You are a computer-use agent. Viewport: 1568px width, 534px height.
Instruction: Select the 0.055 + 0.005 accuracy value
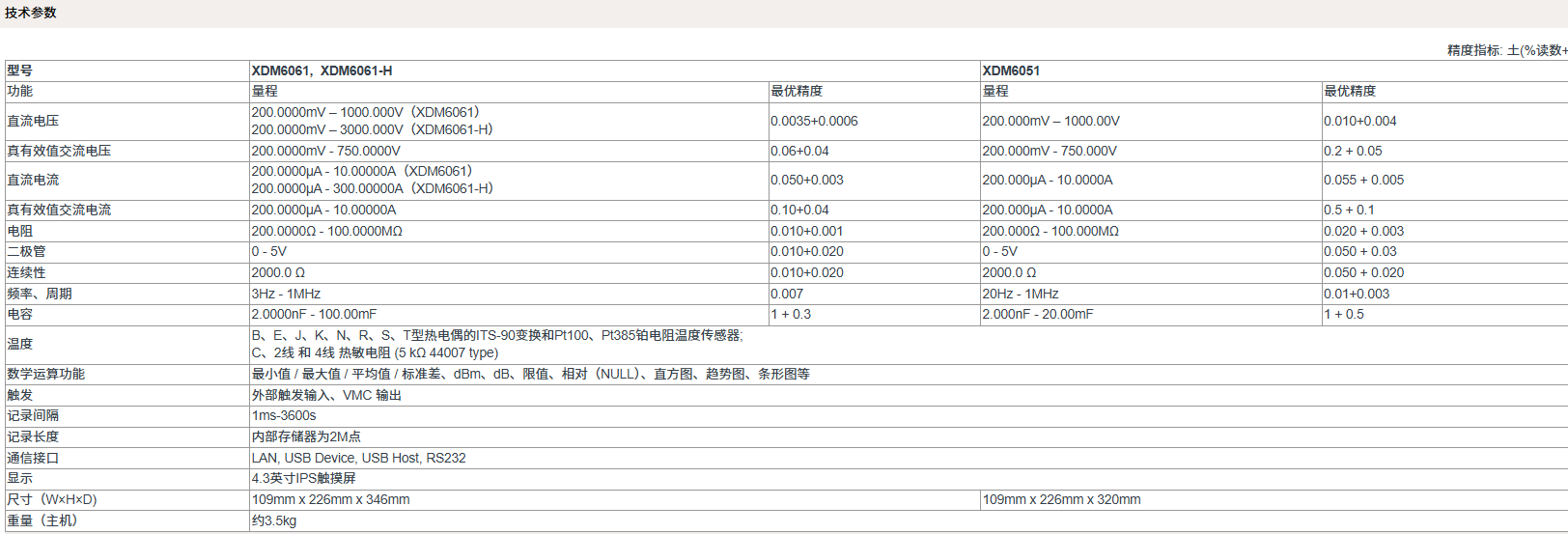[x=1364, y=180]
